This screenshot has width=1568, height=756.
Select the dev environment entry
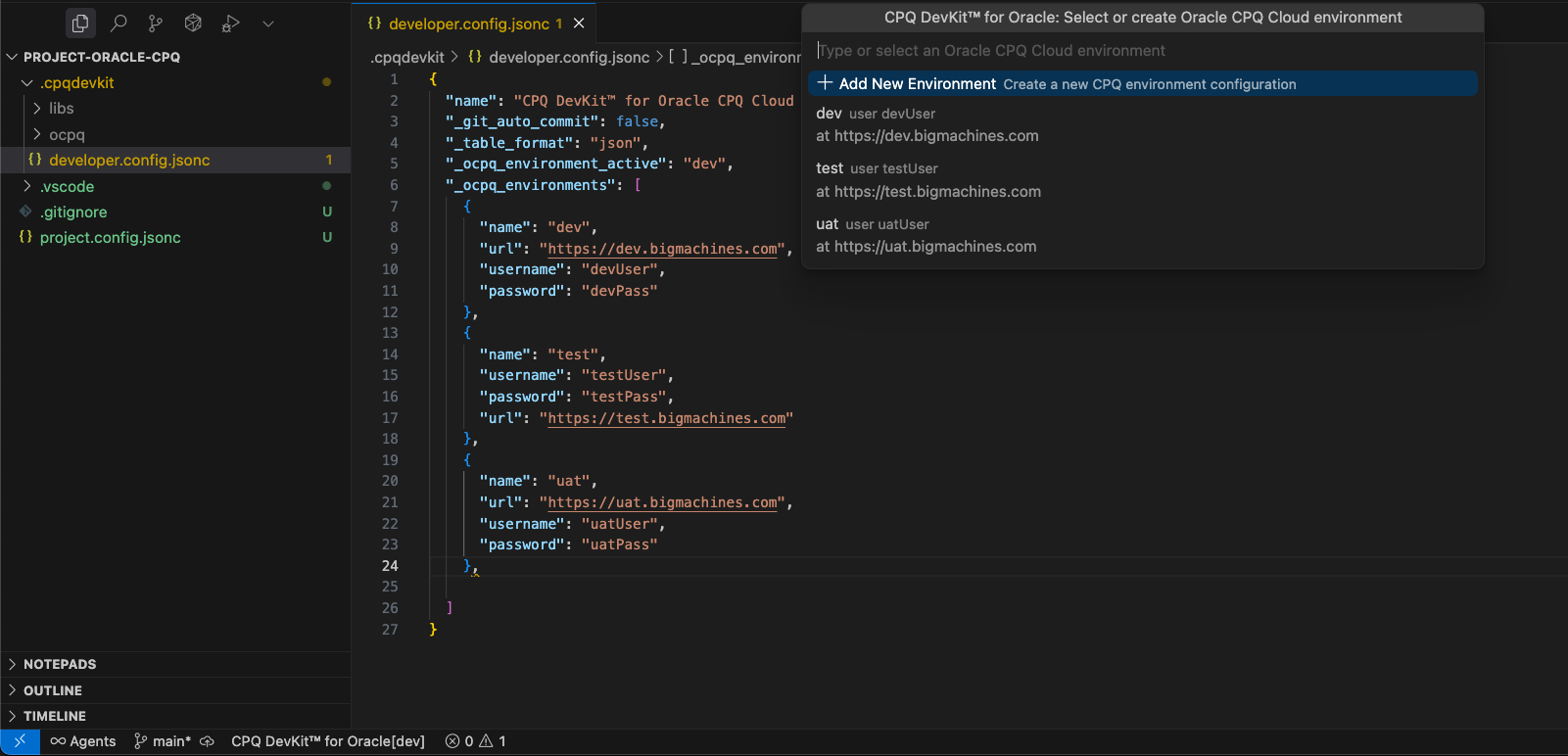(1143, 124)
